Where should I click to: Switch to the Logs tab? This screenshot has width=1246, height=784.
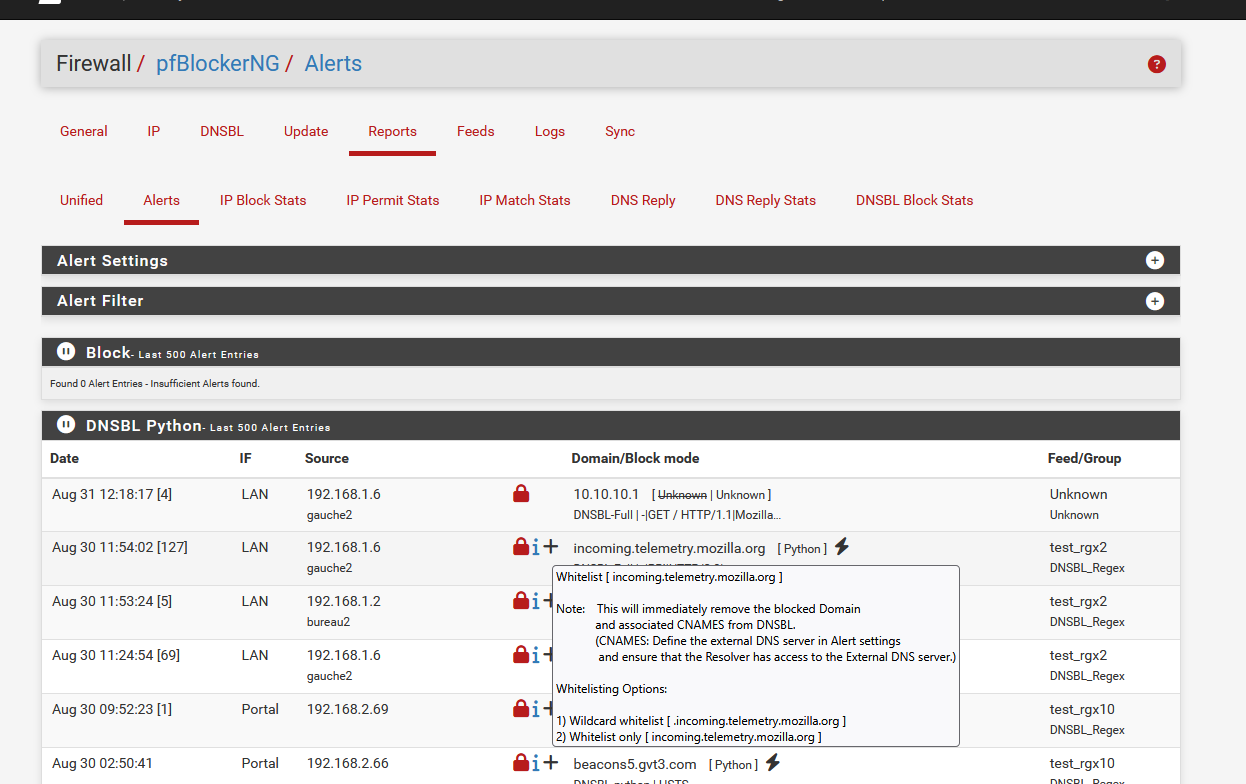(550, 131)
